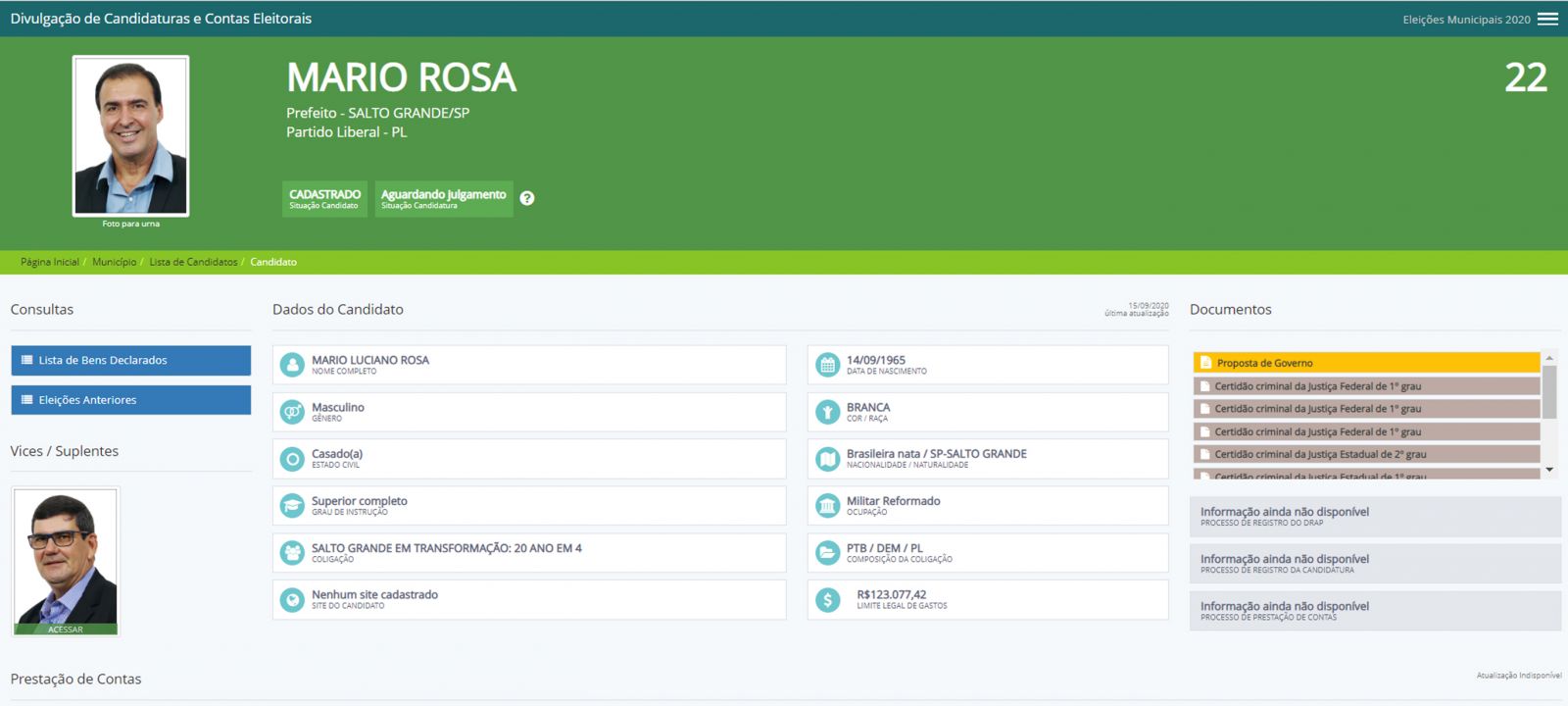Click Mario Rosa's candidate photo
Viewport: 1568px width, 706px height.
(x=130, y=135)
